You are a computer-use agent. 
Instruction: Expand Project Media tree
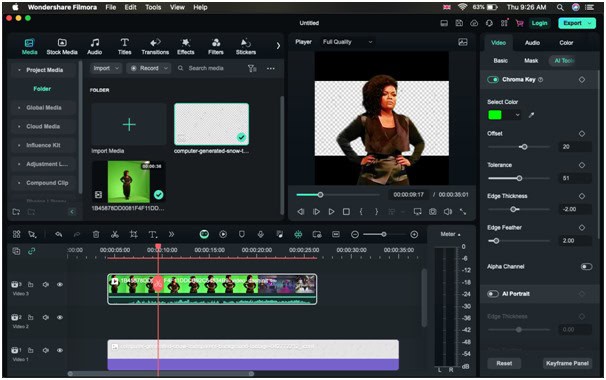[19, 70]
